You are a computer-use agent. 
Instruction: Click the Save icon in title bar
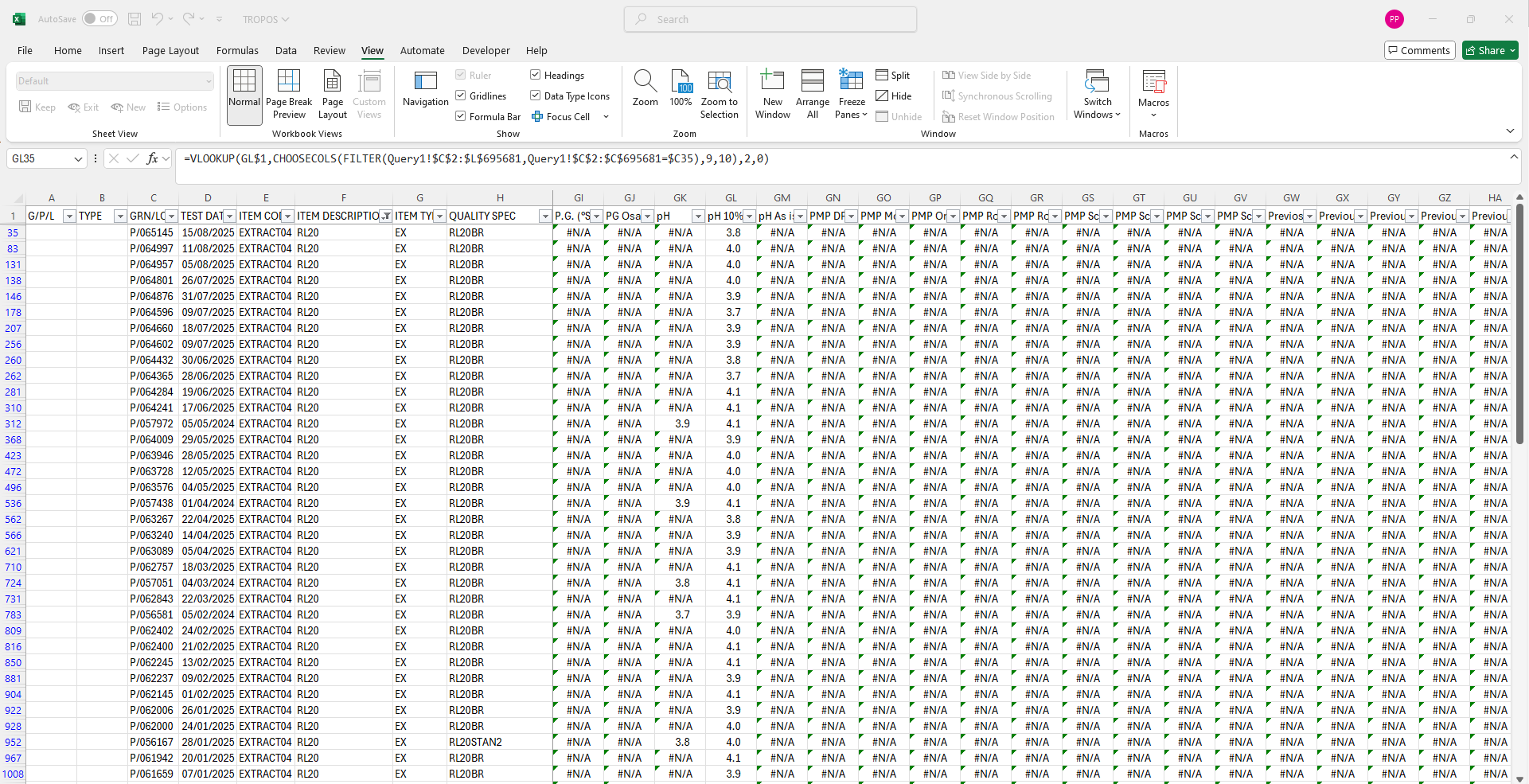(135, 19)
